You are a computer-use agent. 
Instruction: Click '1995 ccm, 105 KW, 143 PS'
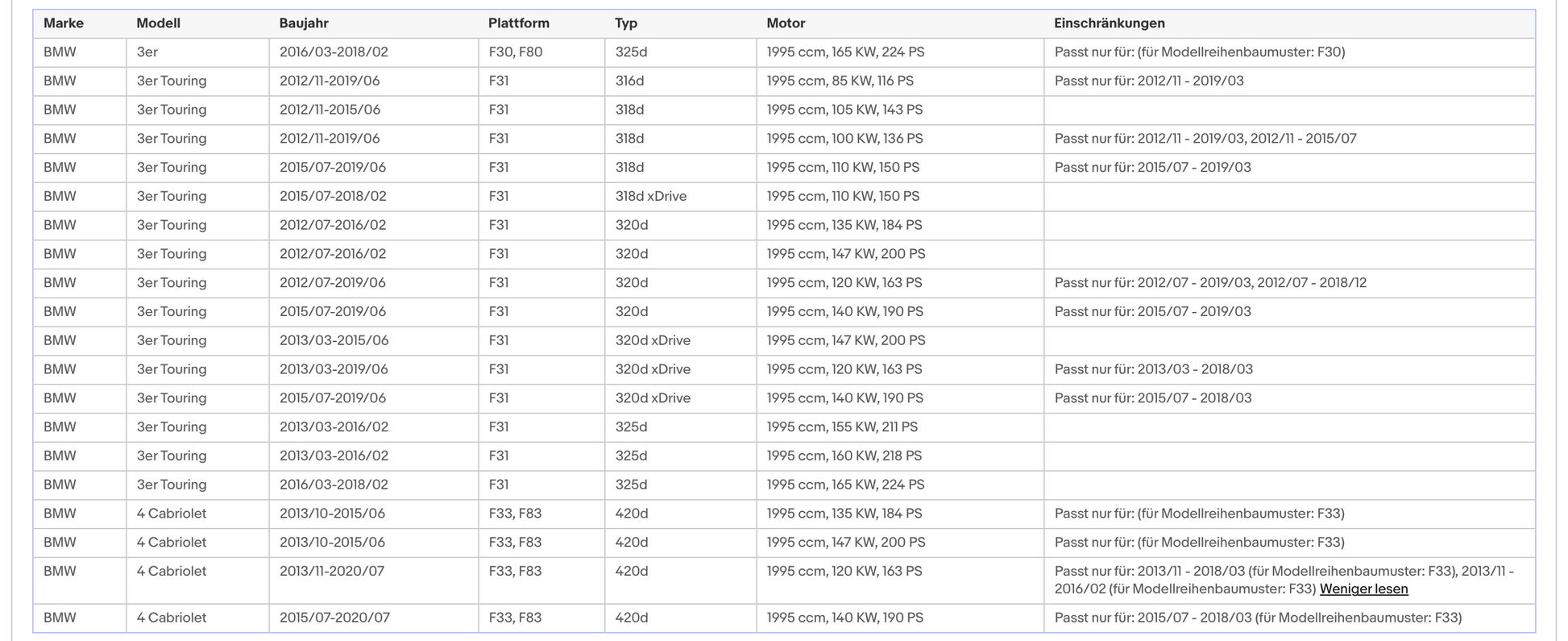pyautogui.click(x=844, y=110)
